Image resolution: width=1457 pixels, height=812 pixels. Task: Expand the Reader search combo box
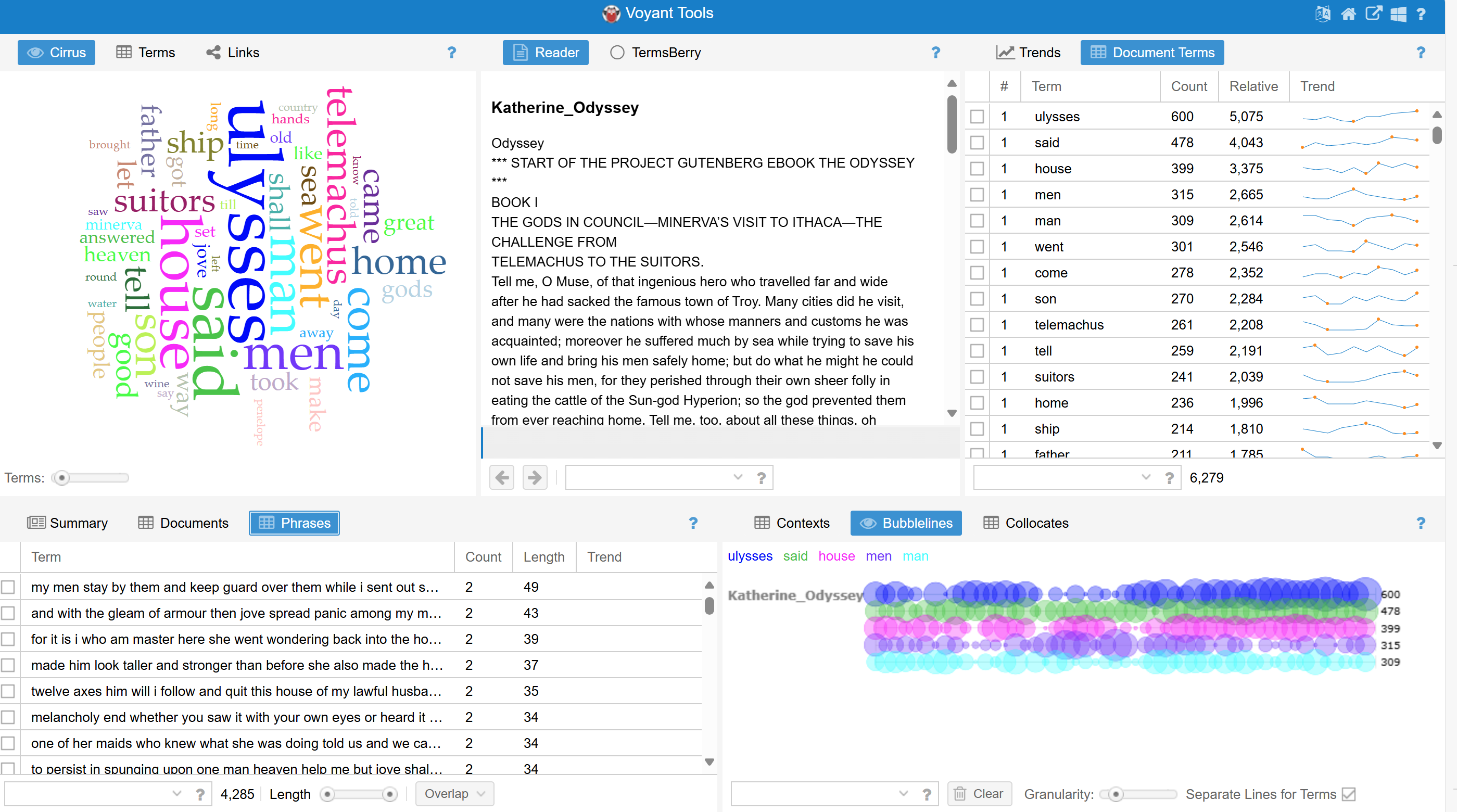click(738, 477)
